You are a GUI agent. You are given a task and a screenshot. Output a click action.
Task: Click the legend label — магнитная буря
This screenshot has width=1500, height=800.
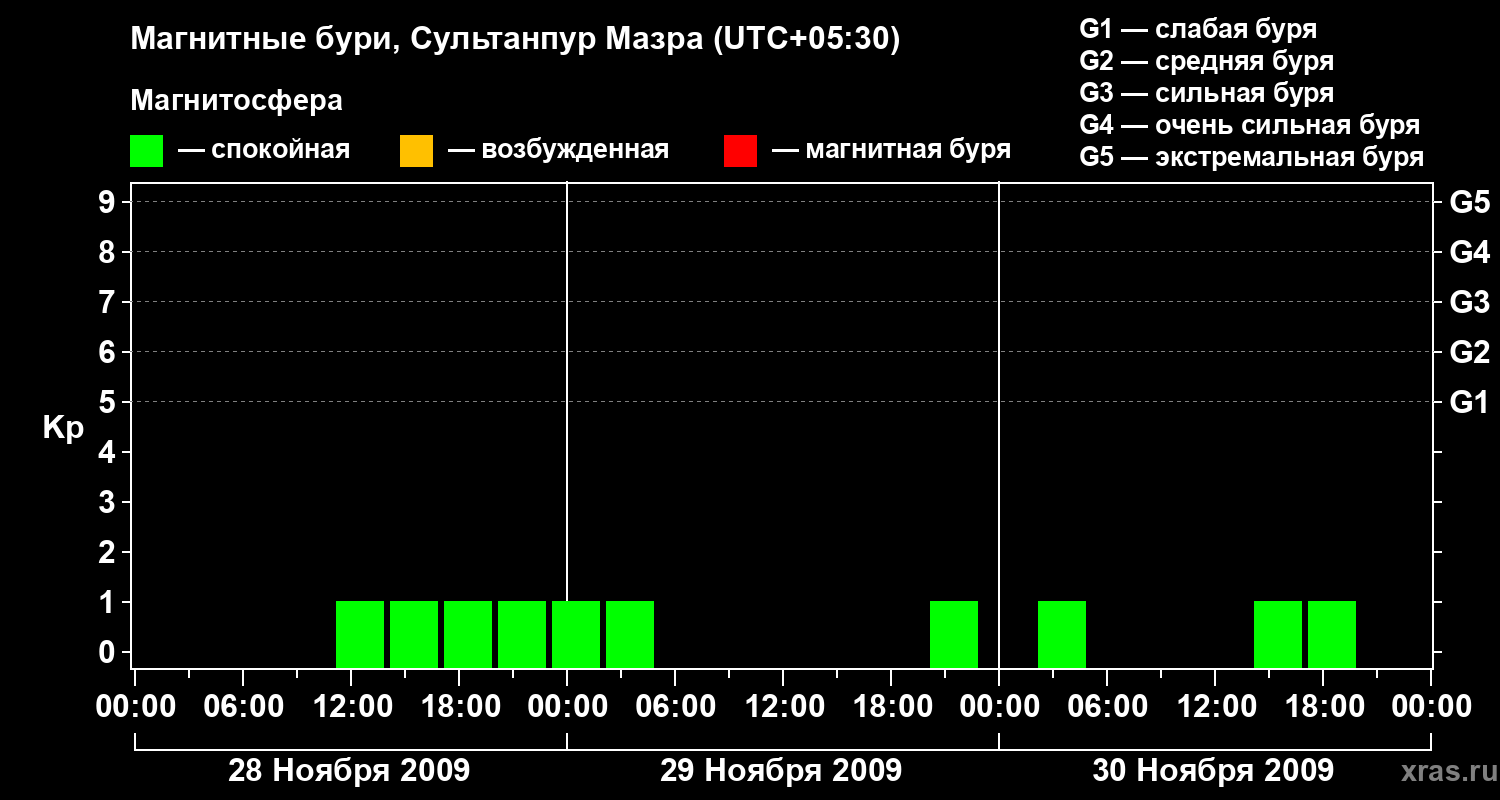pos(892,150)
